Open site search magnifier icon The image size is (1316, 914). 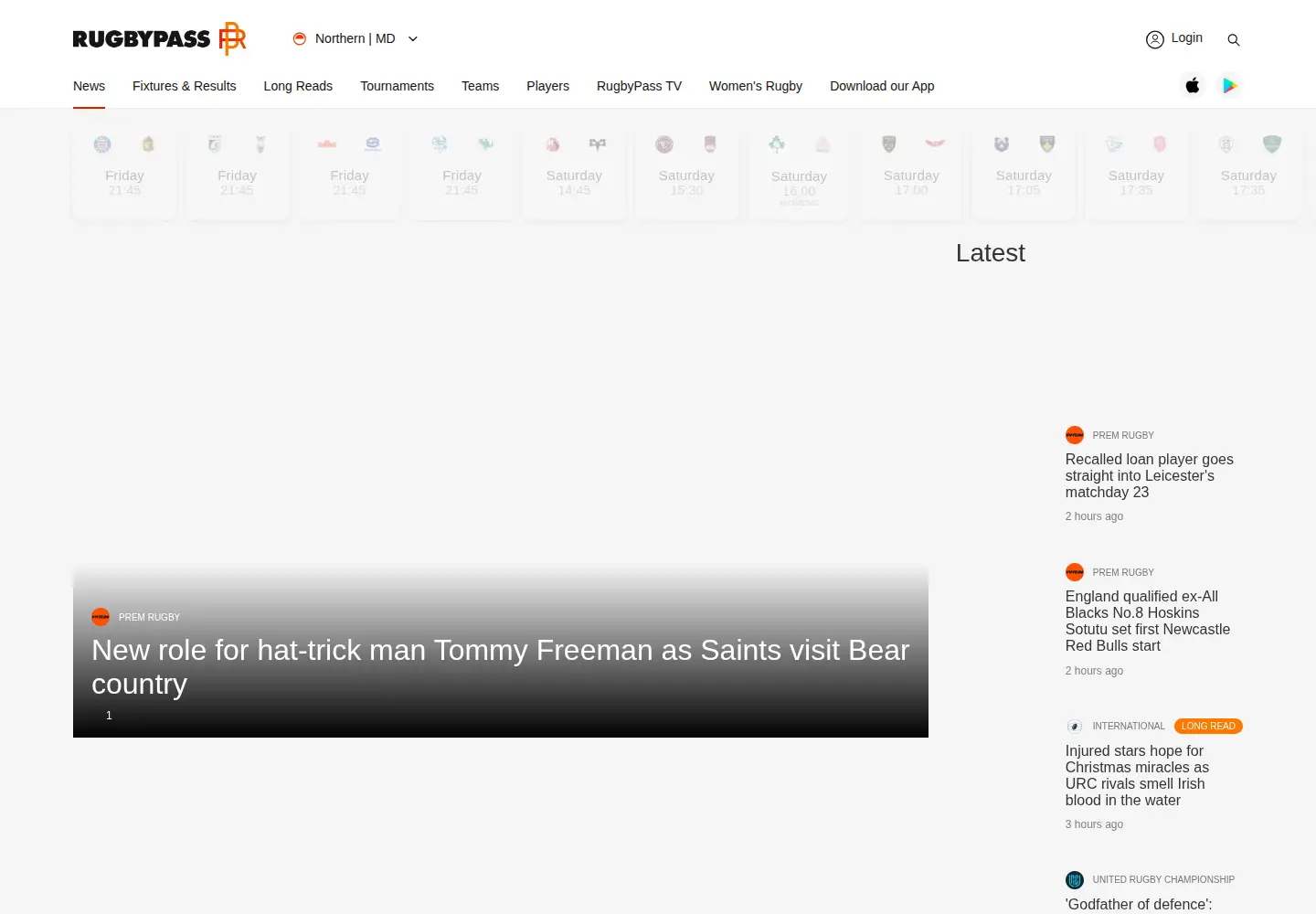pyautogui.click(x=1234, y=40)
